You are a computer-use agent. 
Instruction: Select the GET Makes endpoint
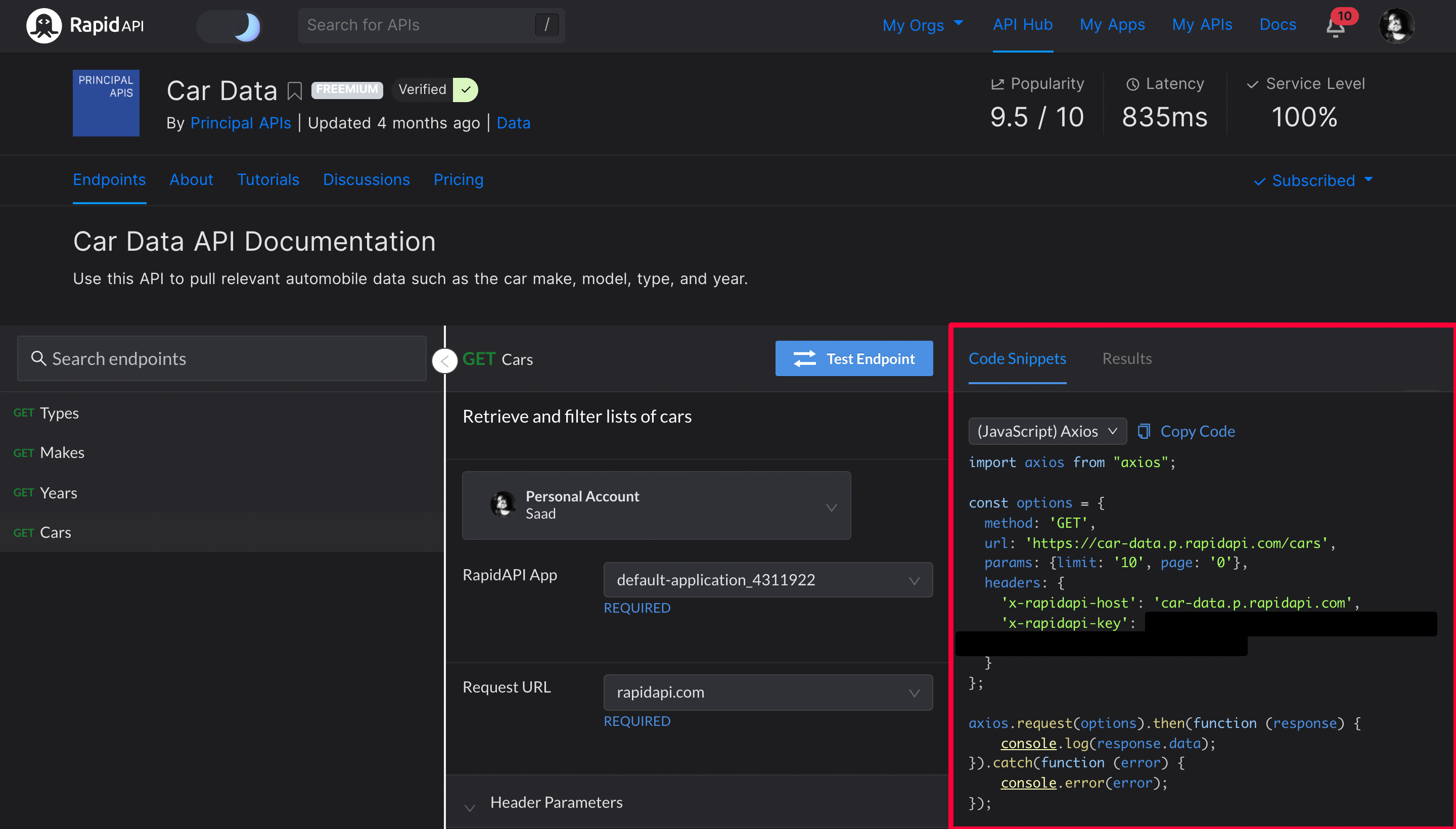[62, 452]
